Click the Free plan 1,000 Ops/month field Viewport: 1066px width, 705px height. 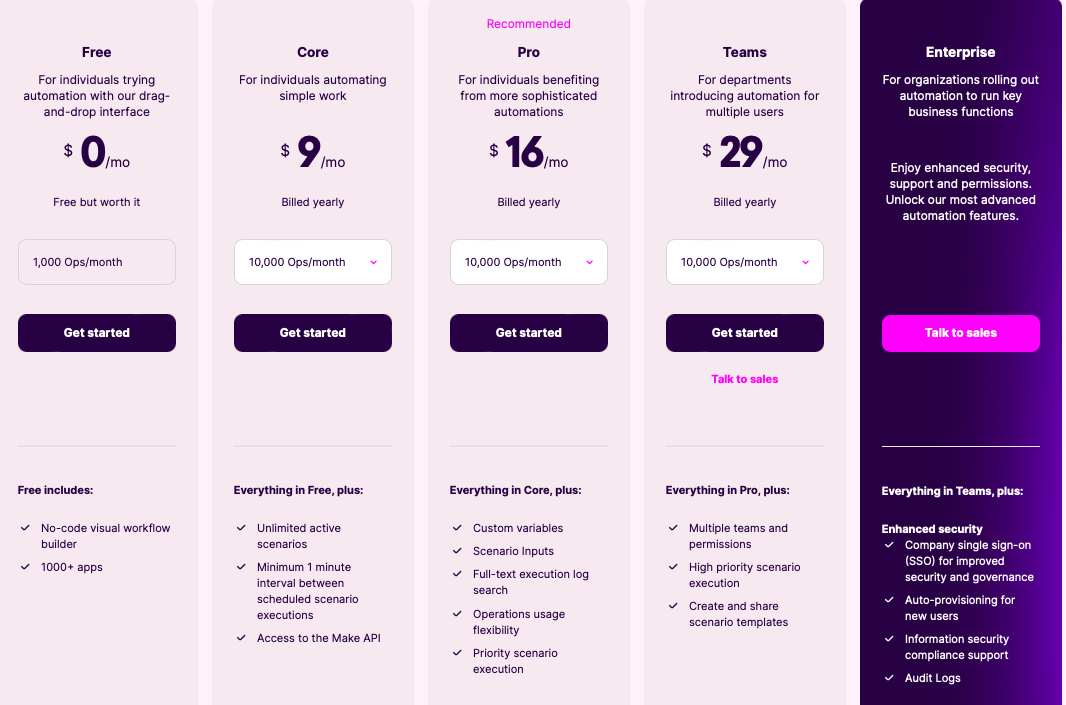(x=97, y=262)
